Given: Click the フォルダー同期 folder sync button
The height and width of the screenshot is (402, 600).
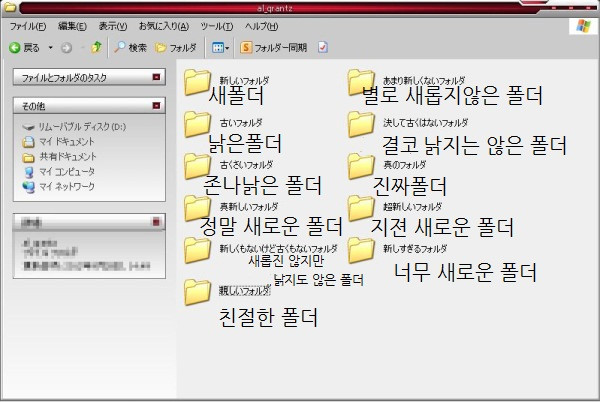Looking at the screenshot, I should pos(274,48).
